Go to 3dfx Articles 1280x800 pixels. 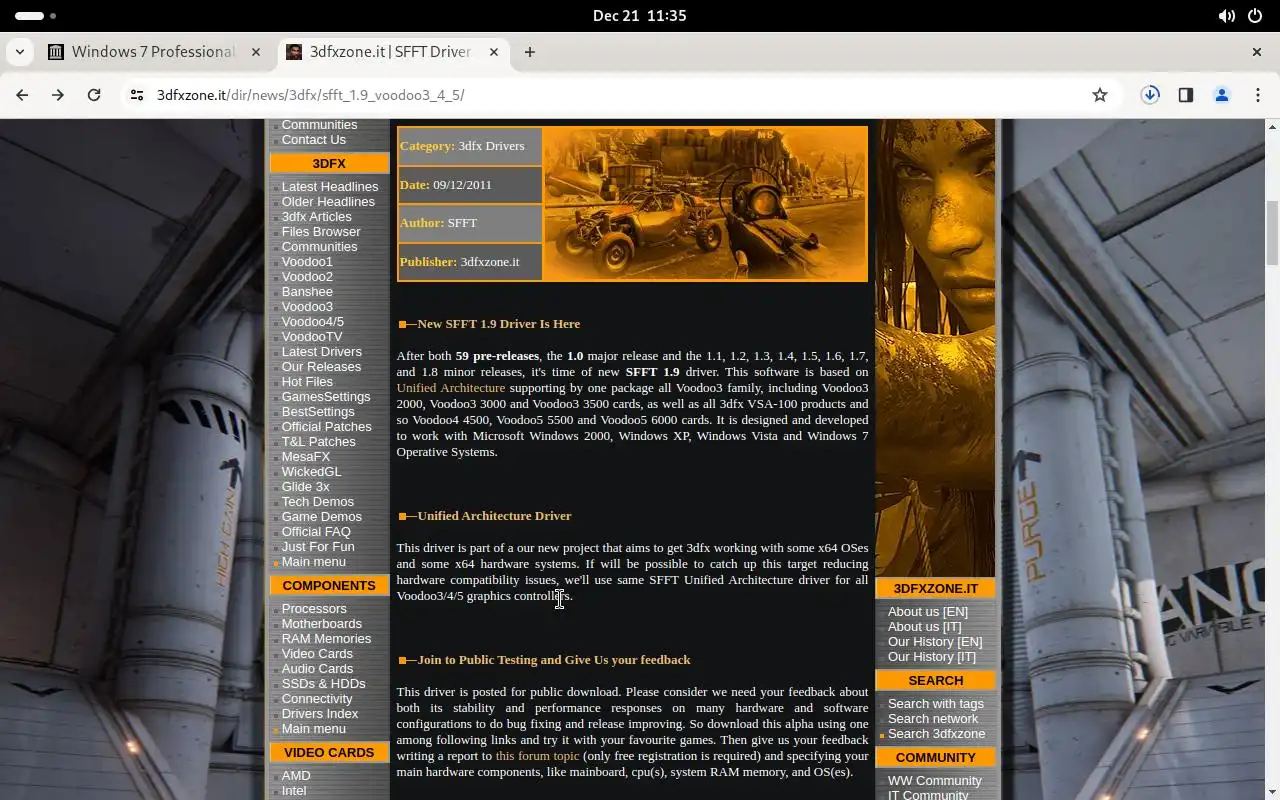(x=316, y=217)
